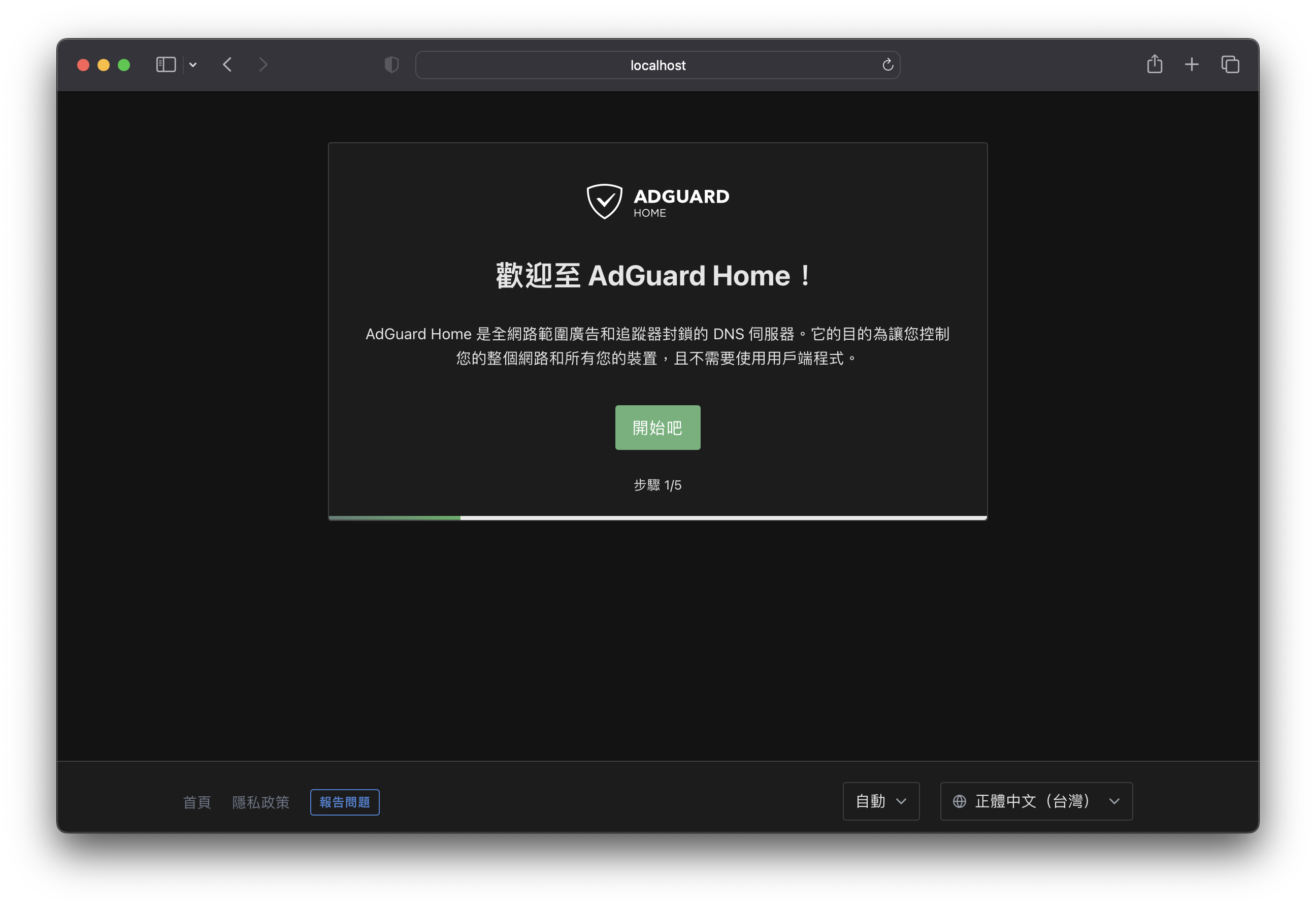Open the Share icon in toolbar
The width and height of the screenshot is (1316, 908).
[x=1155, y=63]
